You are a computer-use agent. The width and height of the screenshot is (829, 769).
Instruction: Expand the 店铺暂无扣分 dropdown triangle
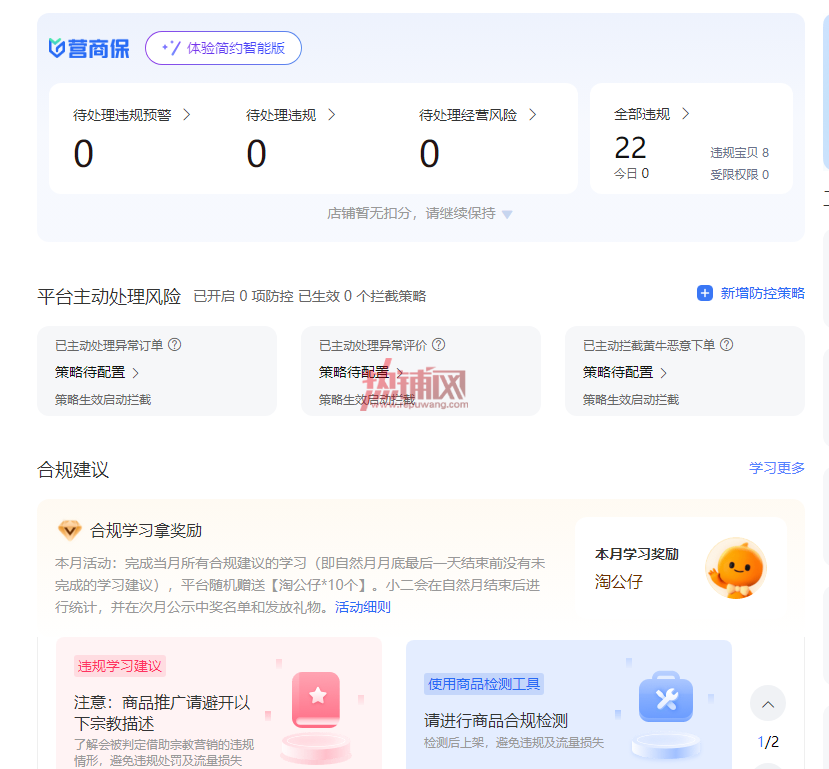point(507,215)
